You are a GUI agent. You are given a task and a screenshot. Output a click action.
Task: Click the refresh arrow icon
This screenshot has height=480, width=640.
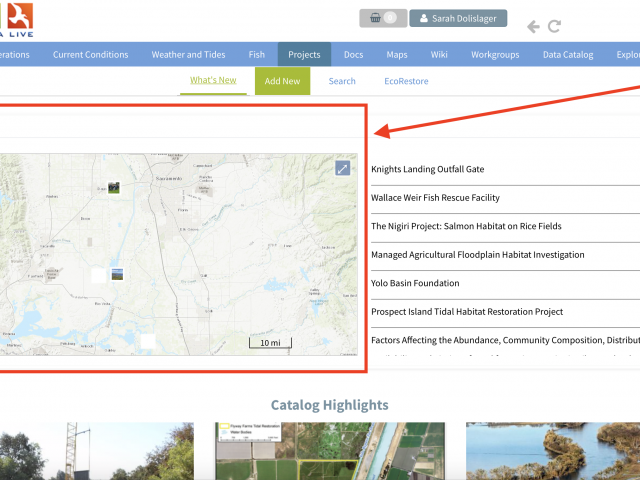click(x=554, y=27)
